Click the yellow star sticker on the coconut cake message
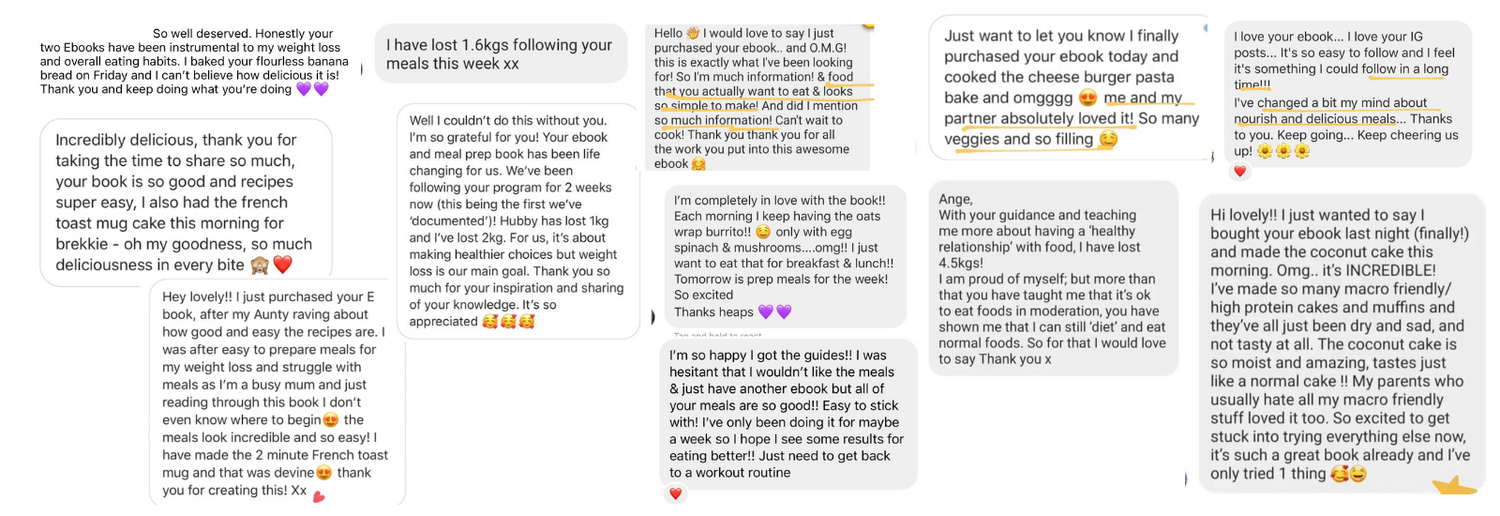 (x=1458, y=485)
